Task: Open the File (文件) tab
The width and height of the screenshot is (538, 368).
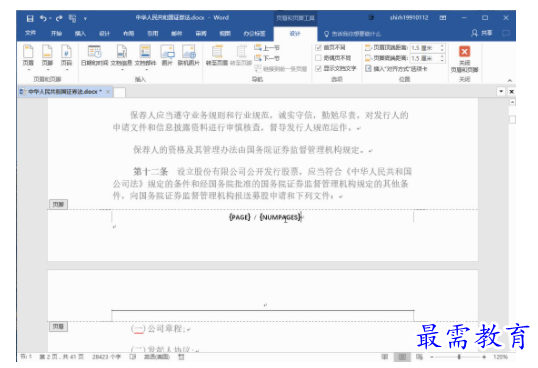Action: pos(30,33)
